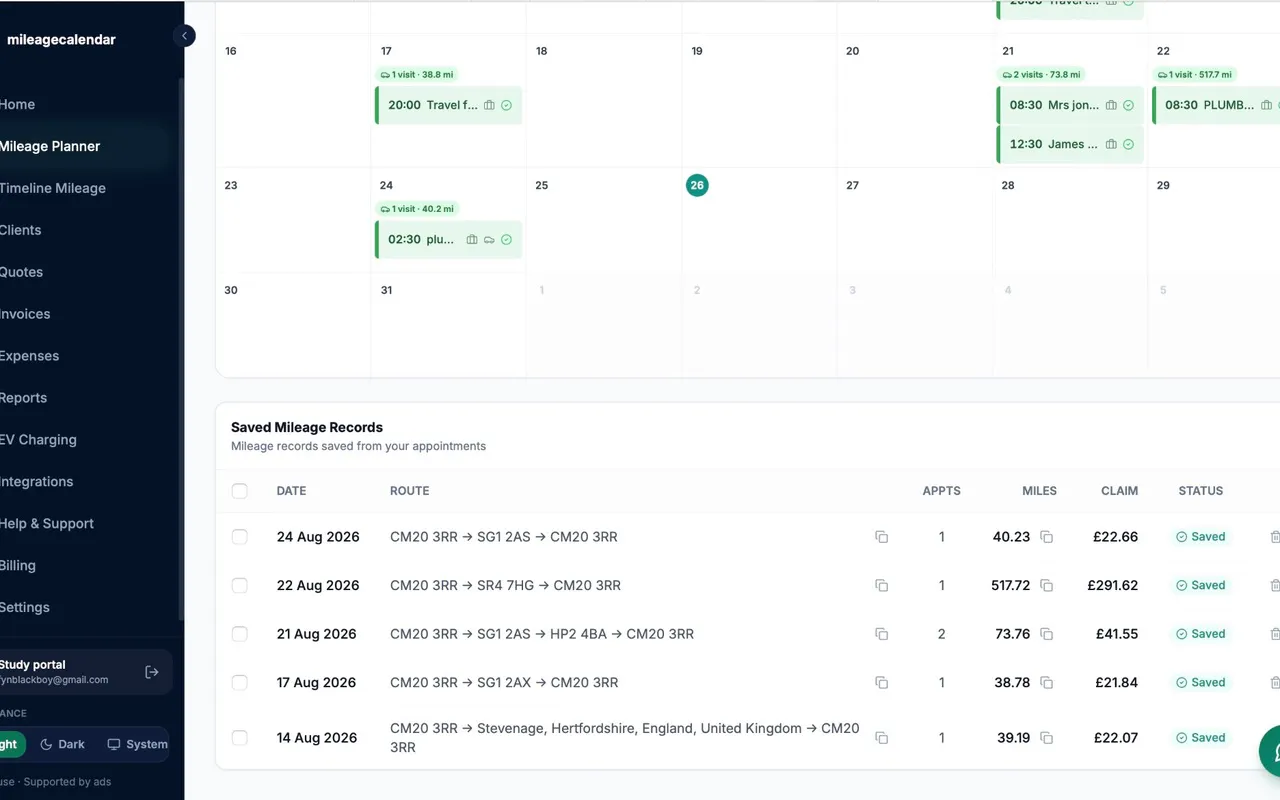Click check-circle icon on 02:30 plu event
Viewport: 1280px width, 800px height.
coord(506,240)
